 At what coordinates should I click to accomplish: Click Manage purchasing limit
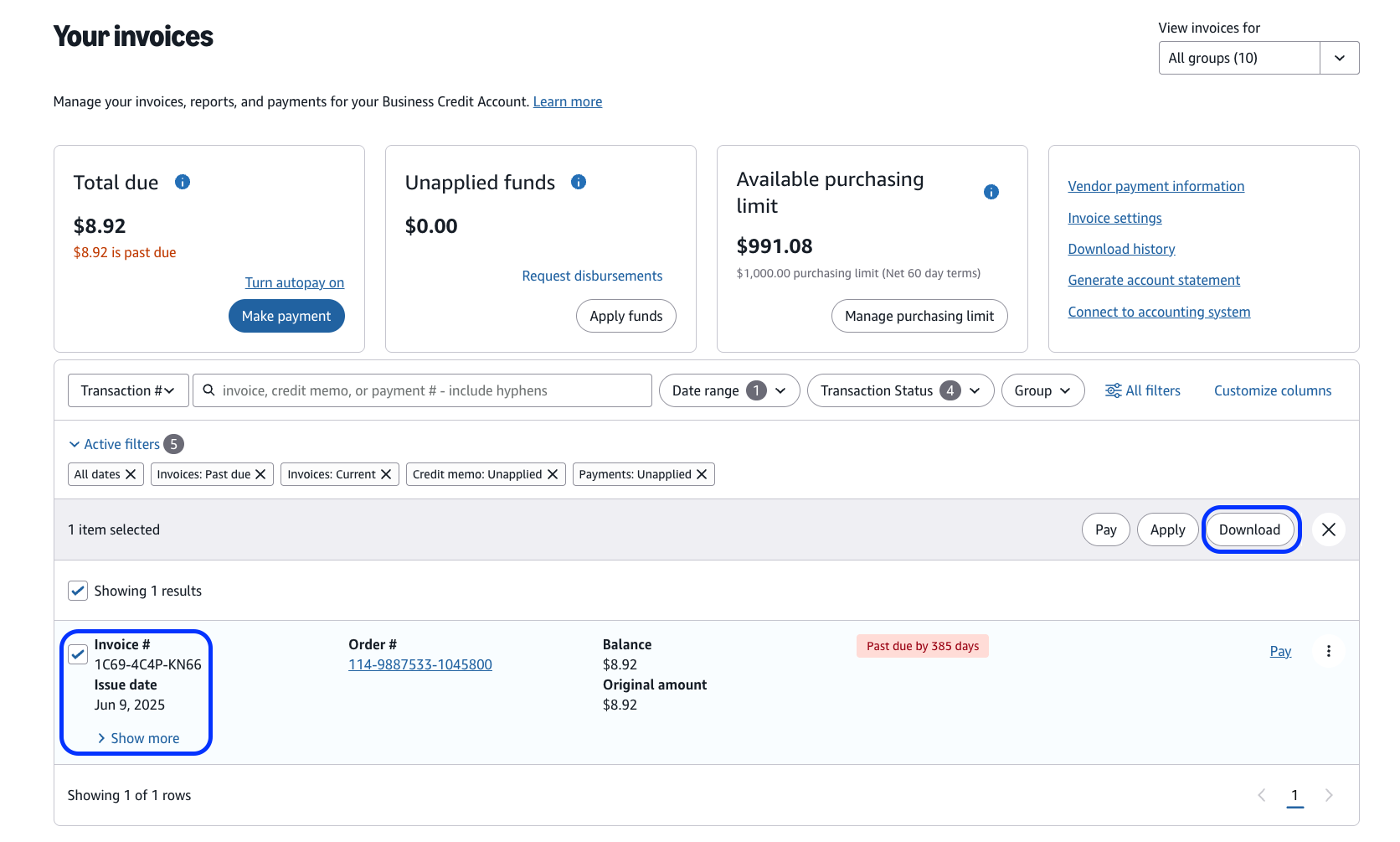tap(919, 316)
